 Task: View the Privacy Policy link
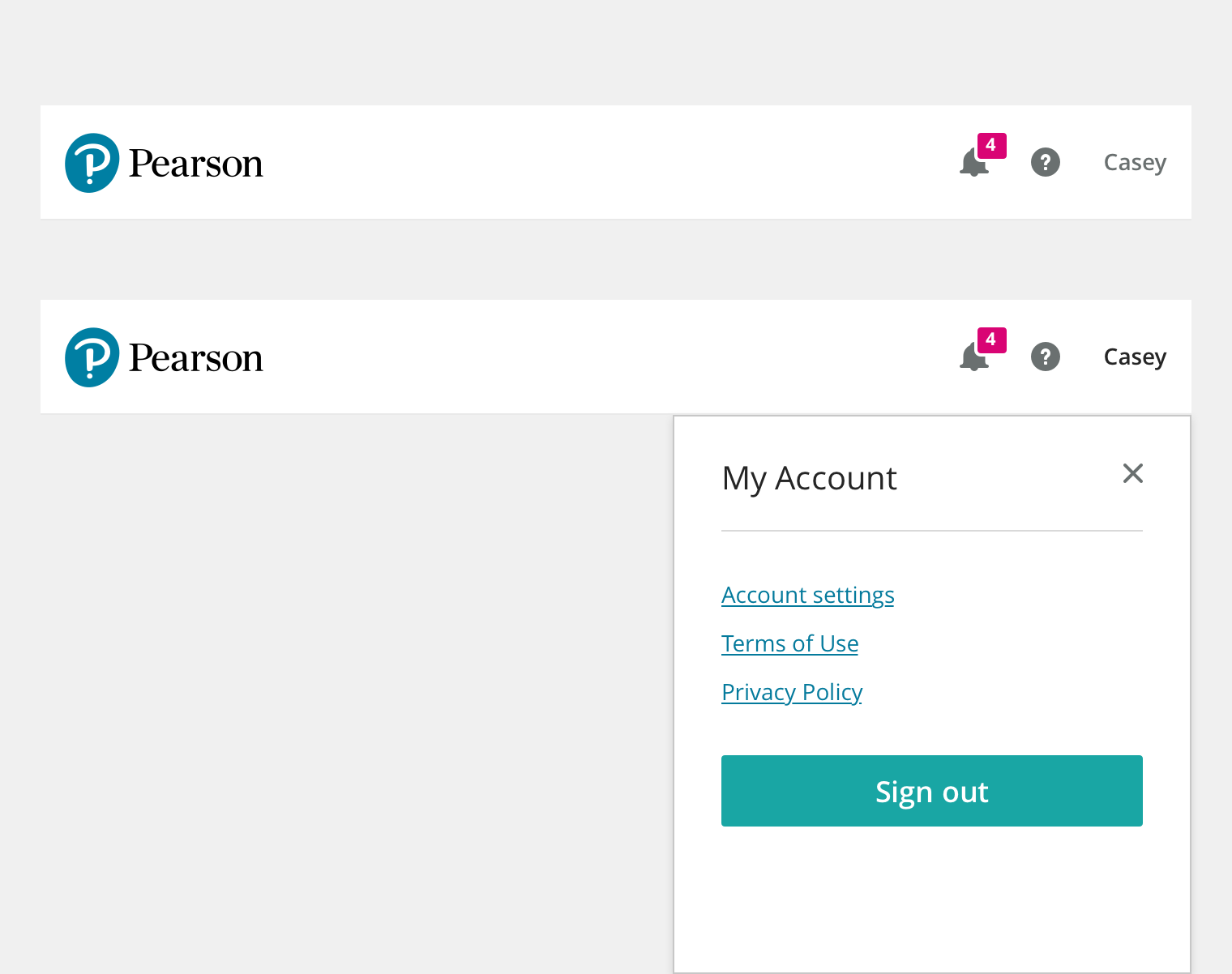[791, 693]
